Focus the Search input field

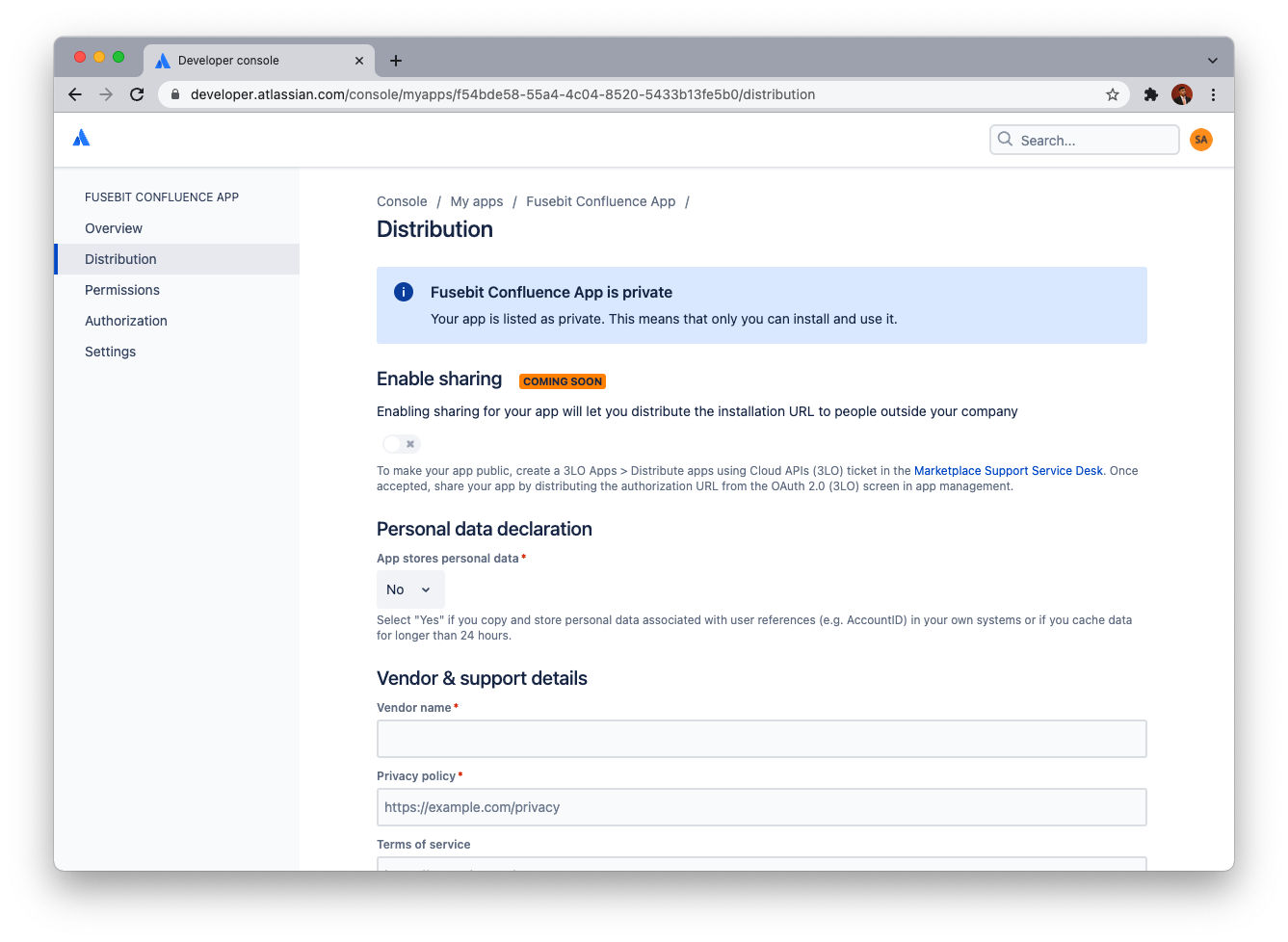pyautogui.click(x=1085, y=140)
